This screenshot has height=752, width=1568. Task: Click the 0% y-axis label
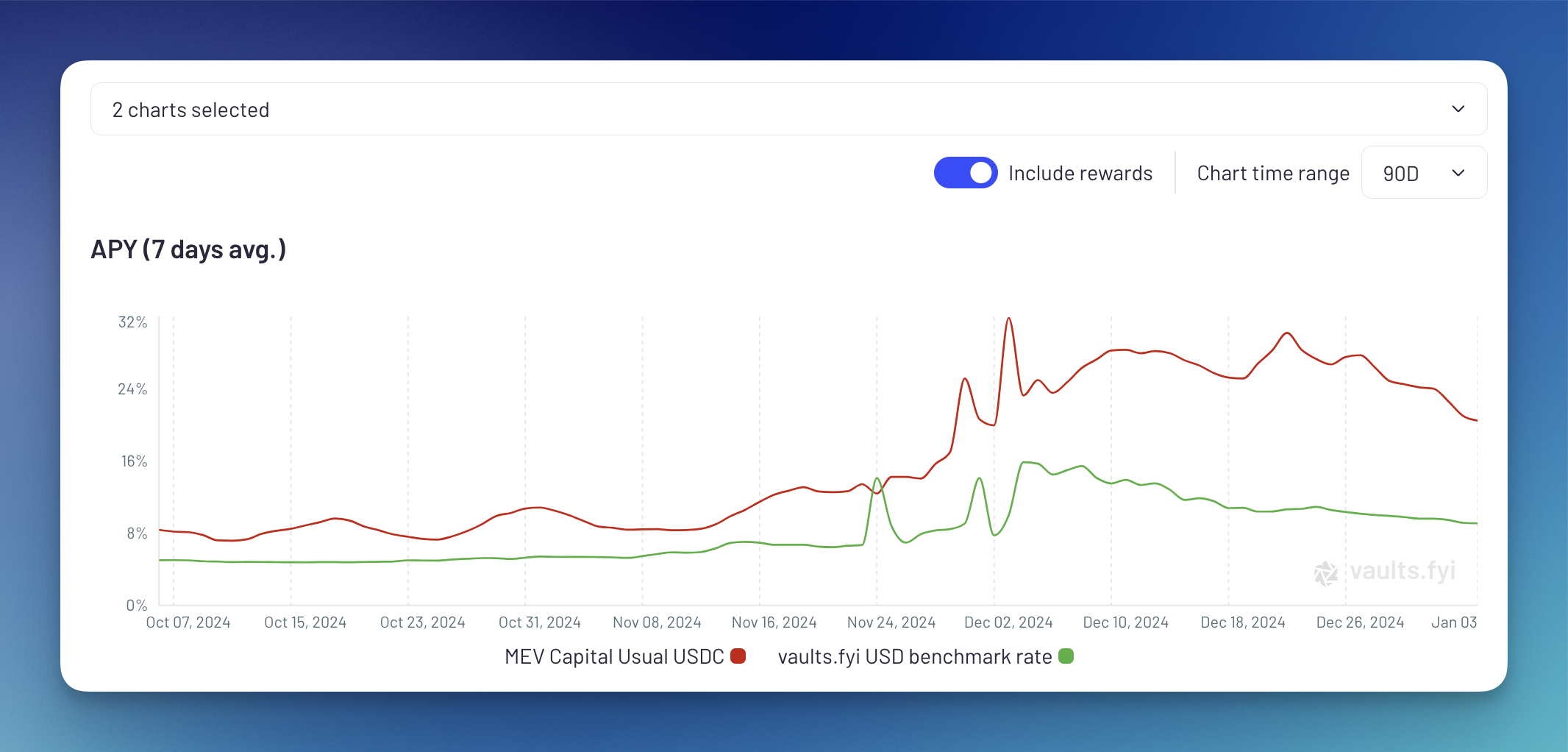[x=138, y=606]
